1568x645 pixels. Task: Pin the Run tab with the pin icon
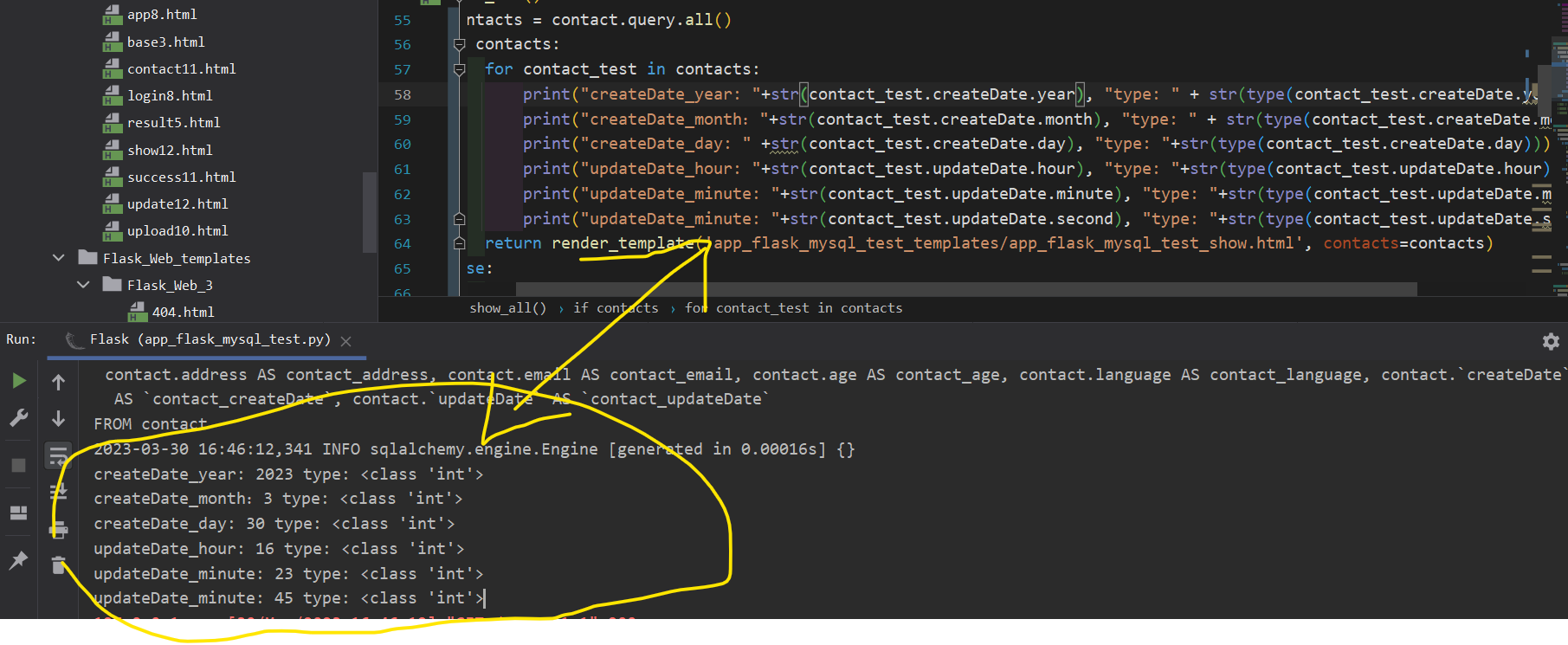(19, 560)
